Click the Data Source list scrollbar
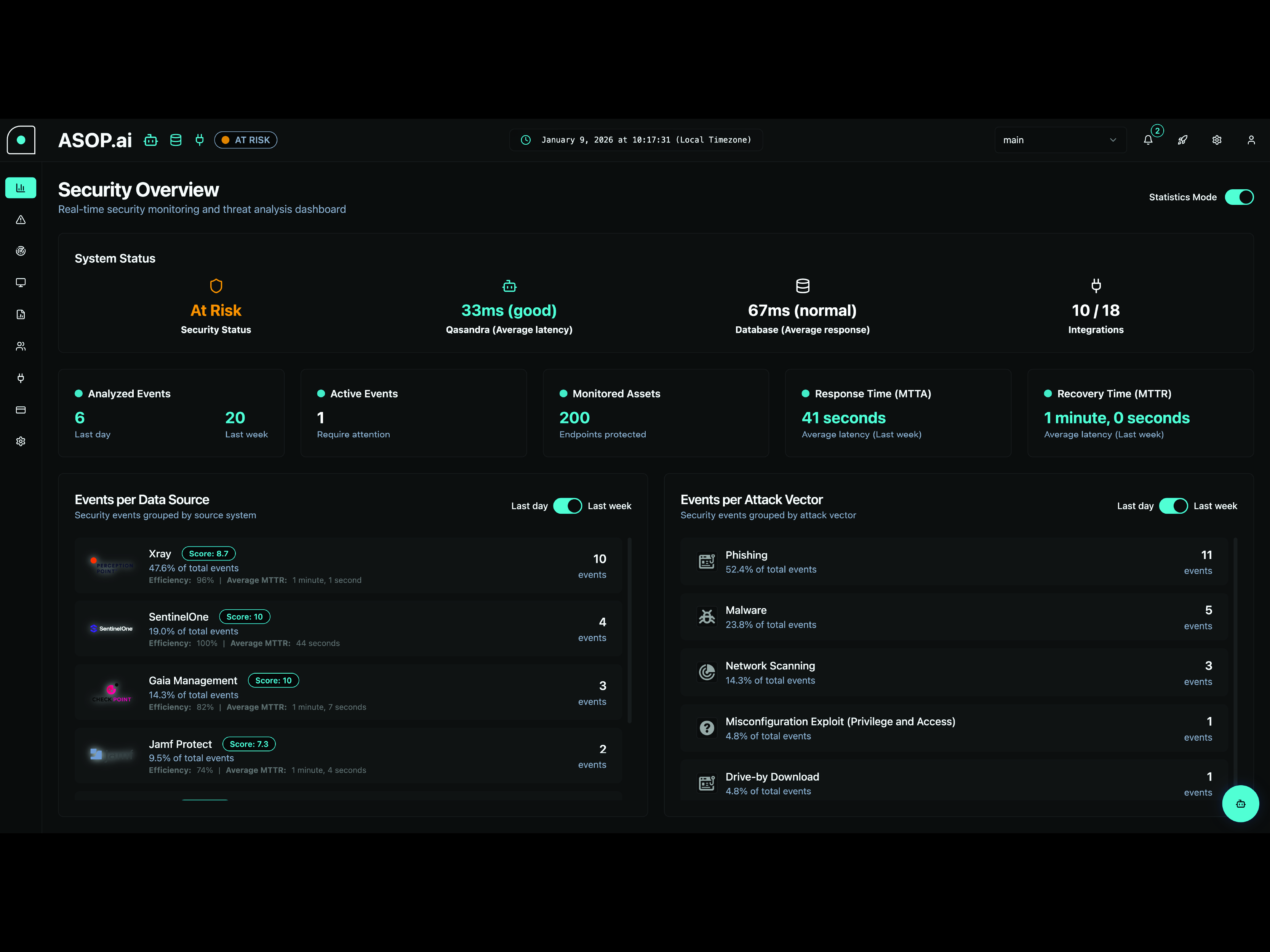 (630, 629)
